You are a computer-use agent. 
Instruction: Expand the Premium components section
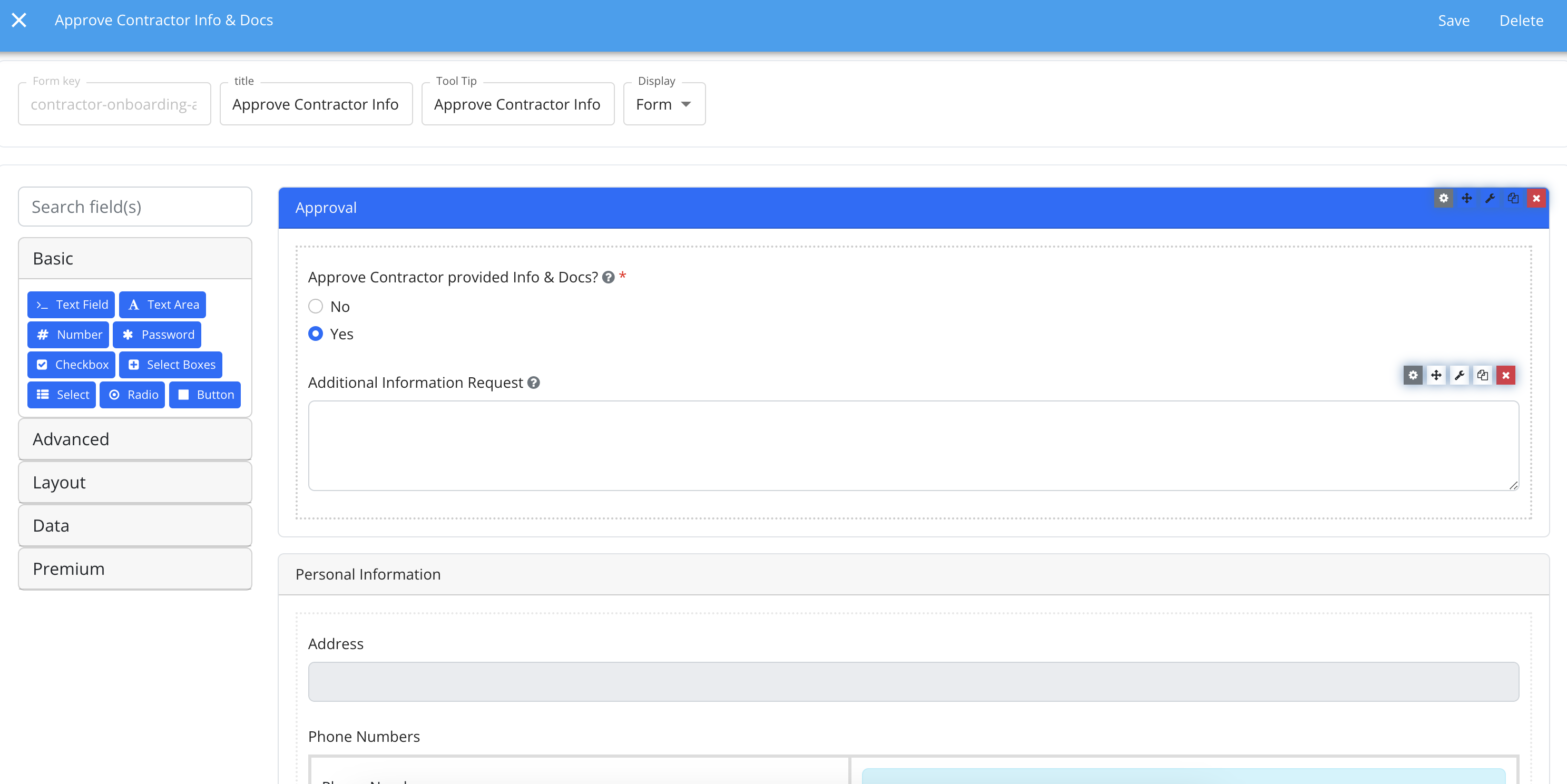(x=134, y=568)
